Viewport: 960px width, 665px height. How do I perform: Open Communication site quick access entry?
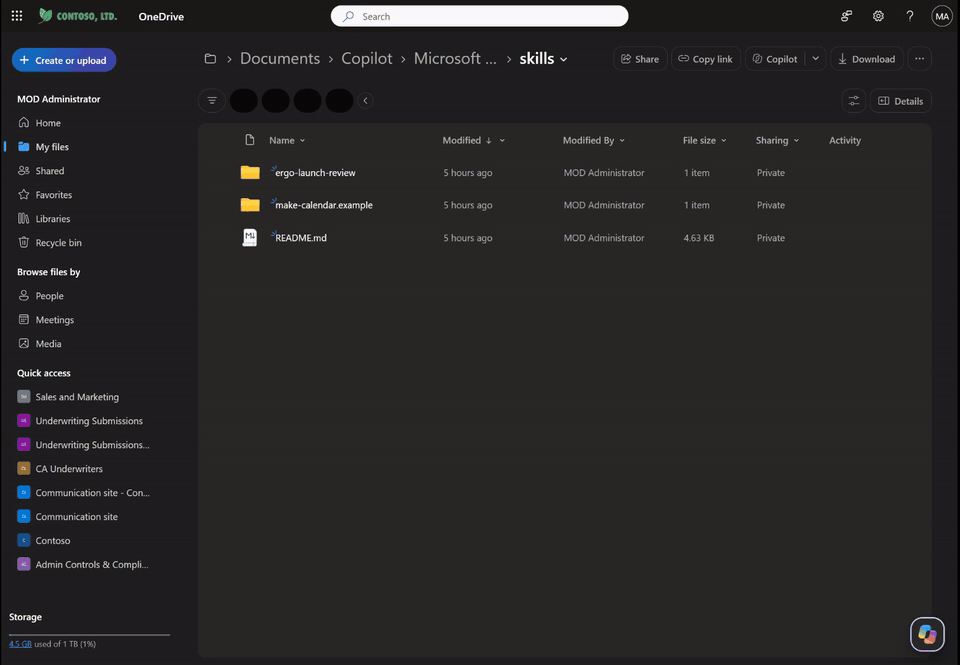point(76,517)
